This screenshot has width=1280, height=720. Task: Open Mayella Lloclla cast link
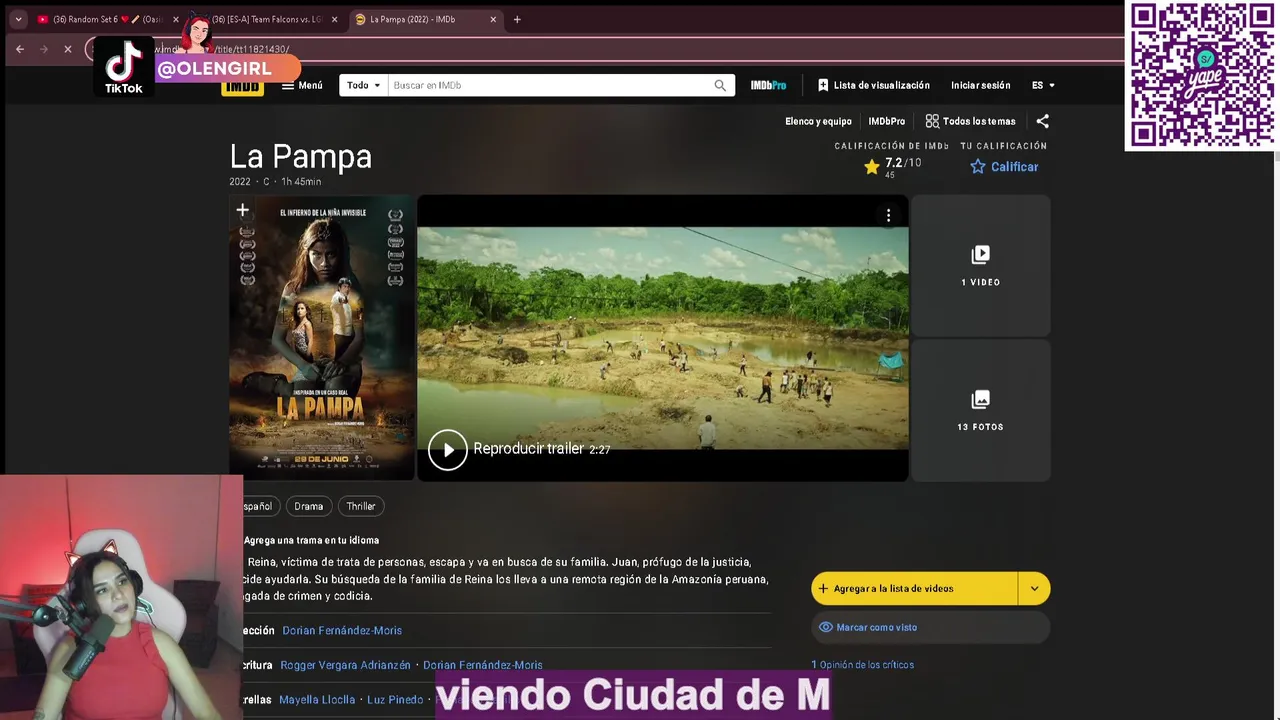(x=317, y=700)
